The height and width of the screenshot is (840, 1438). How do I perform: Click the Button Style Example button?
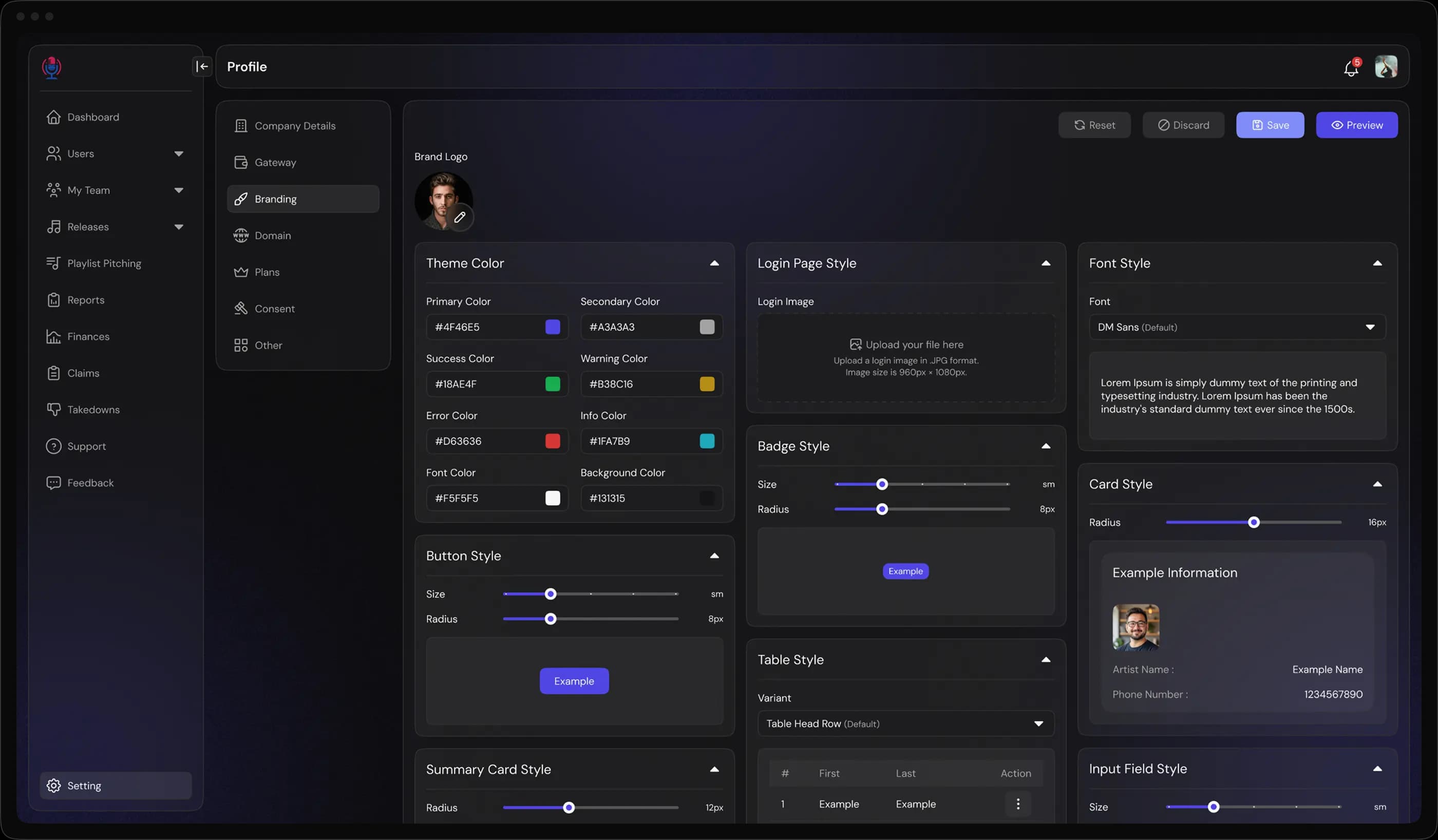point(574,681)
